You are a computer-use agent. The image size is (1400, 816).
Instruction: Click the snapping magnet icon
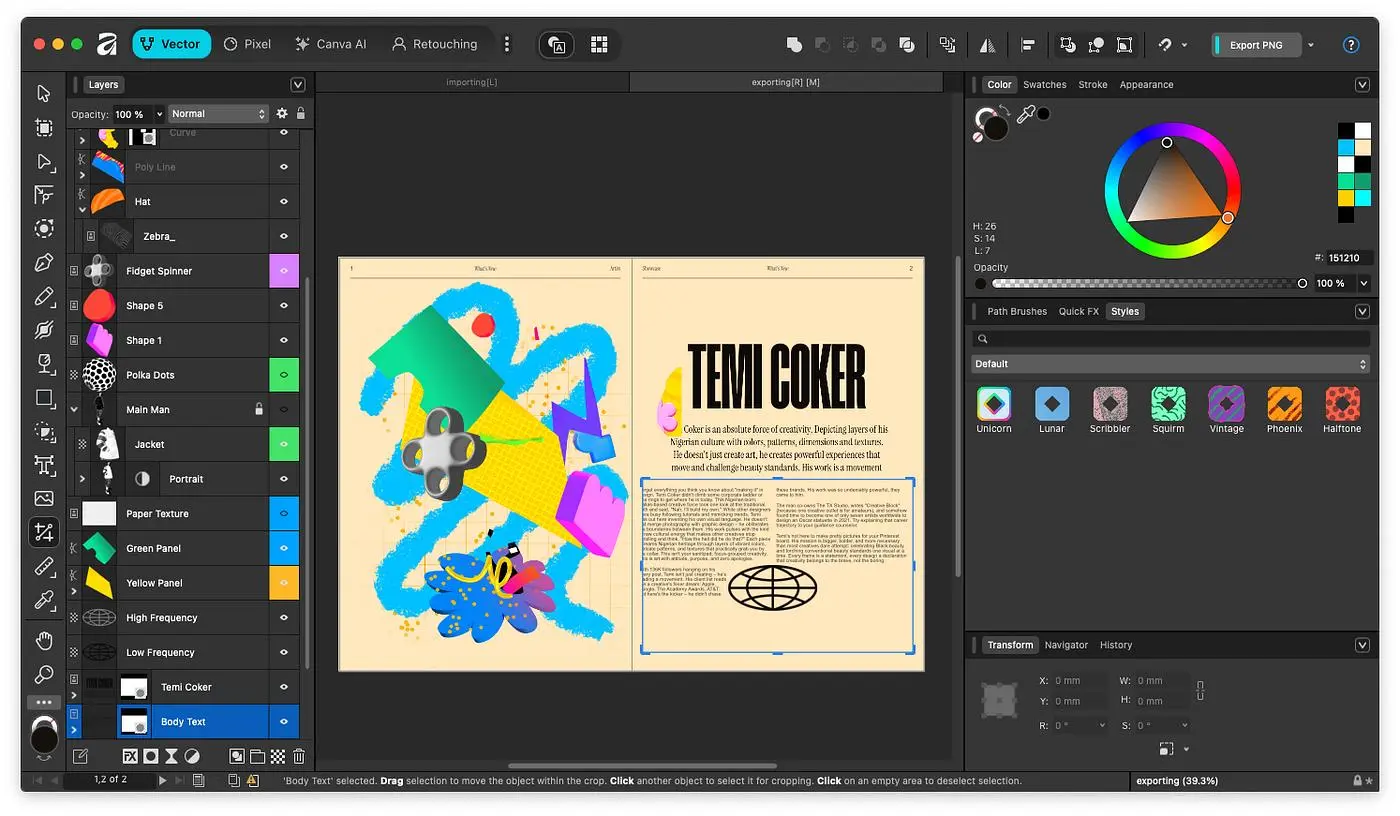(1165, 44)
